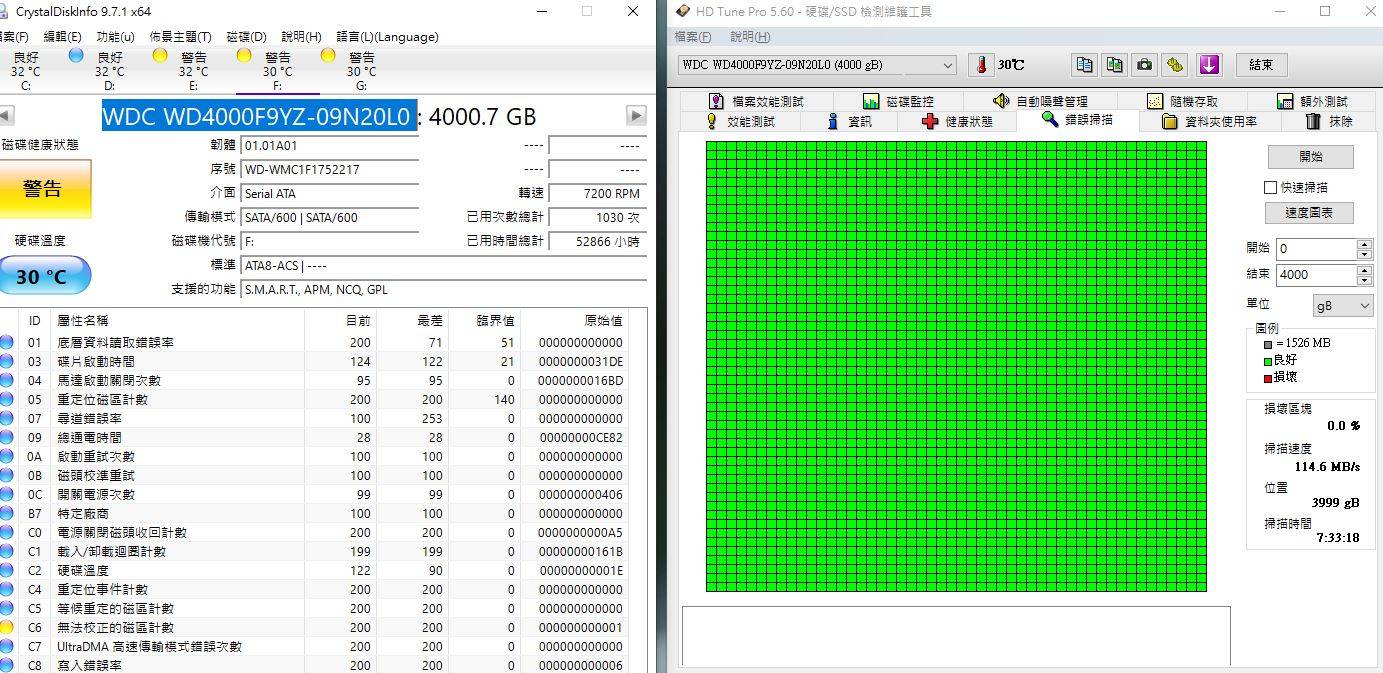Open the 隨機存取 random access tab
1383x673 pixels.
[1182, 101]
